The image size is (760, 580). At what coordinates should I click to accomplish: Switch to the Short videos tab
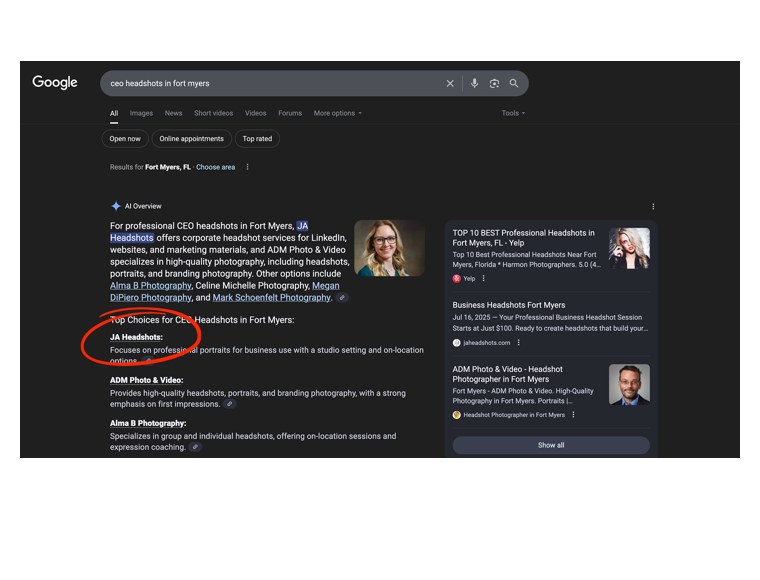[x=213, y=113]
